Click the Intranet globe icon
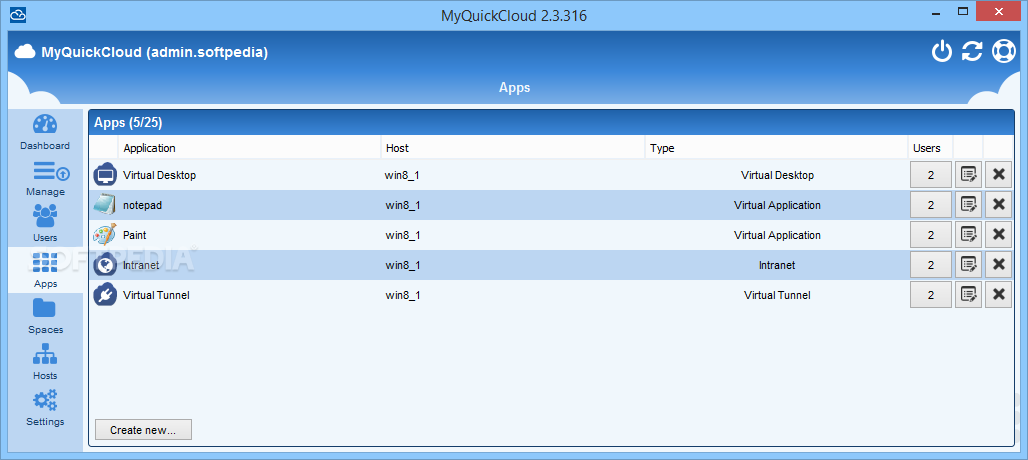This screenshot has height=460, width=1028. click(104, 265)
